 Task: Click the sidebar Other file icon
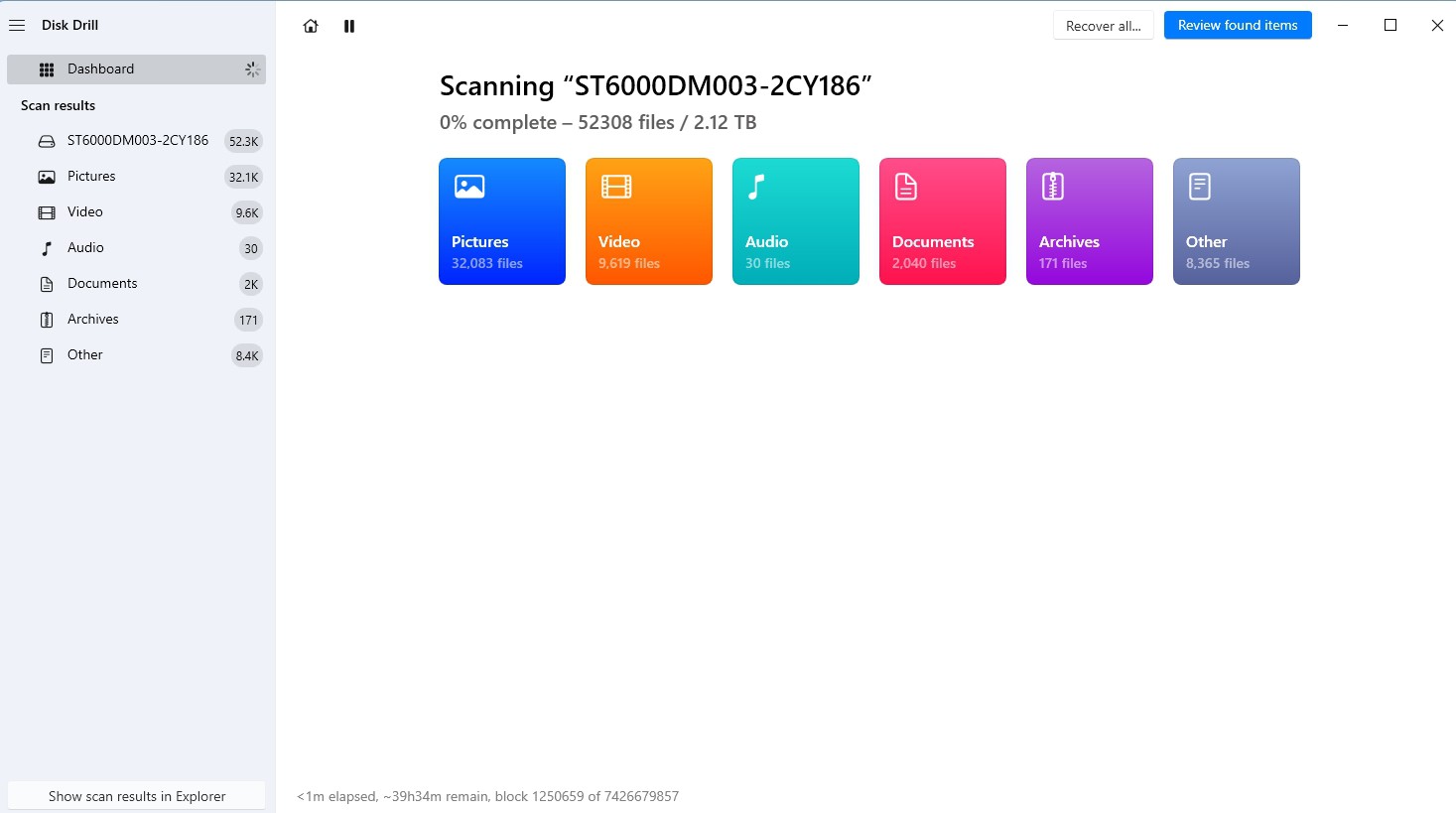click(x=47, y=355)
